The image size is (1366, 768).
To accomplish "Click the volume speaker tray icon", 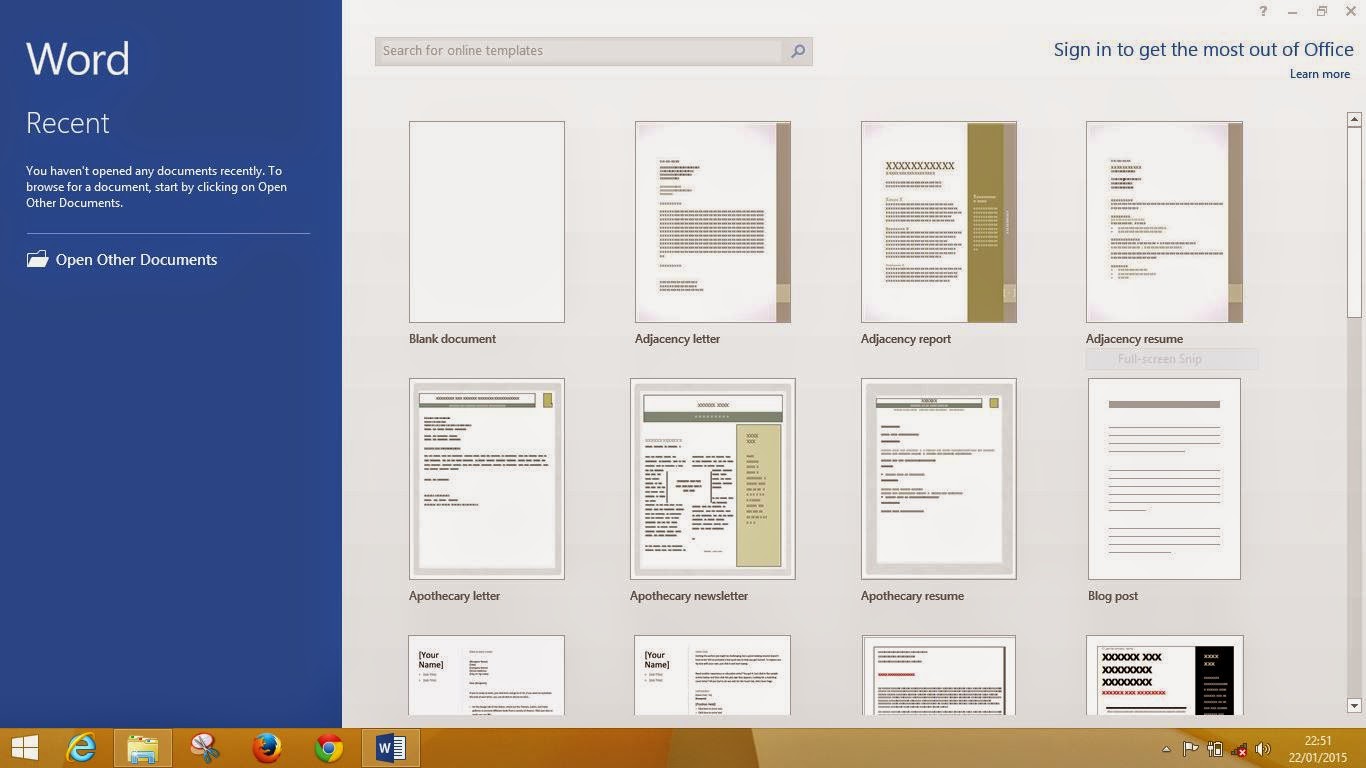I will [1263, 748].
